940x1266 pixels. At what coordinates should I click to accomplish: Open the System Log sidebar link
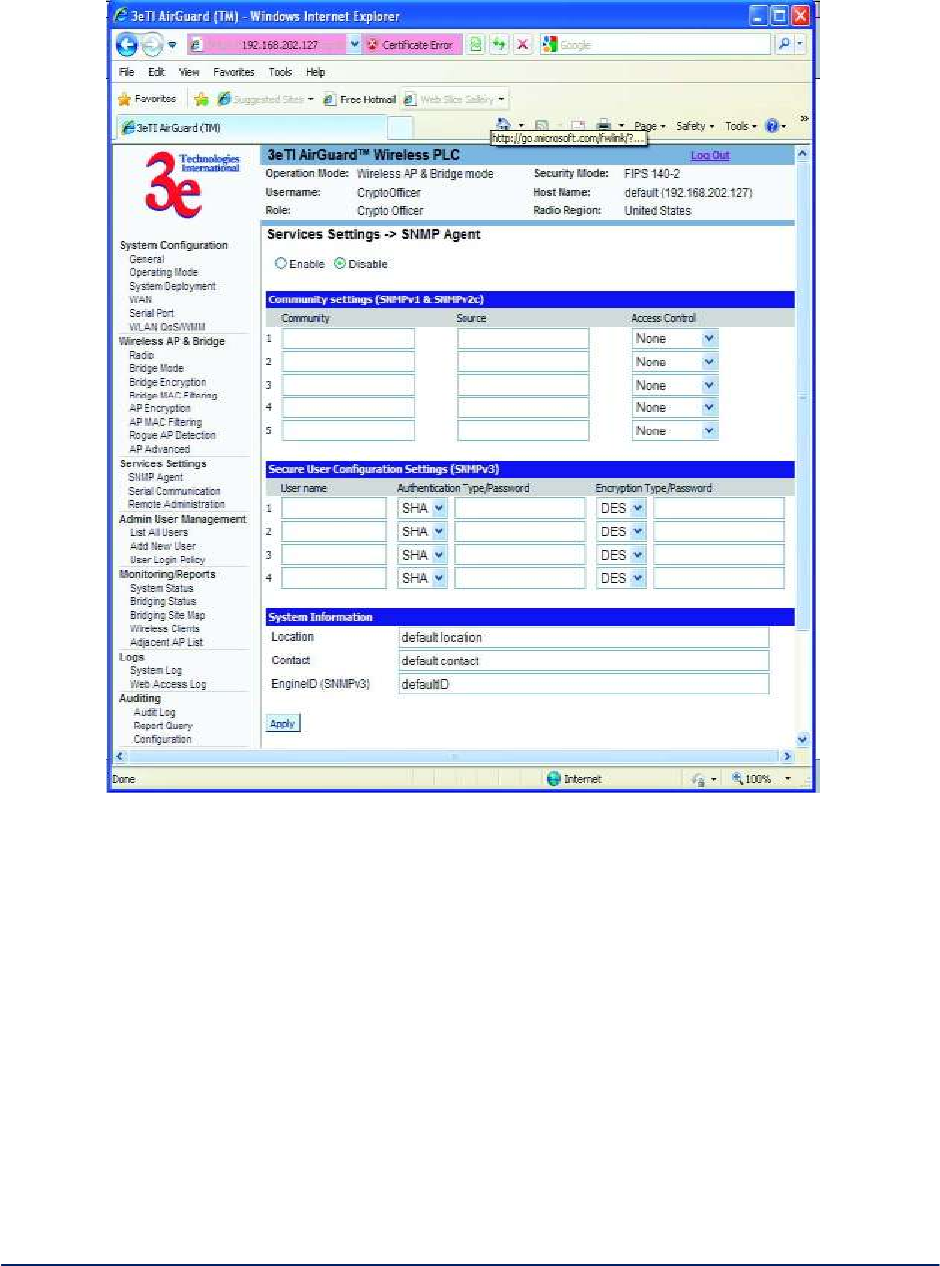pos(156,671)
